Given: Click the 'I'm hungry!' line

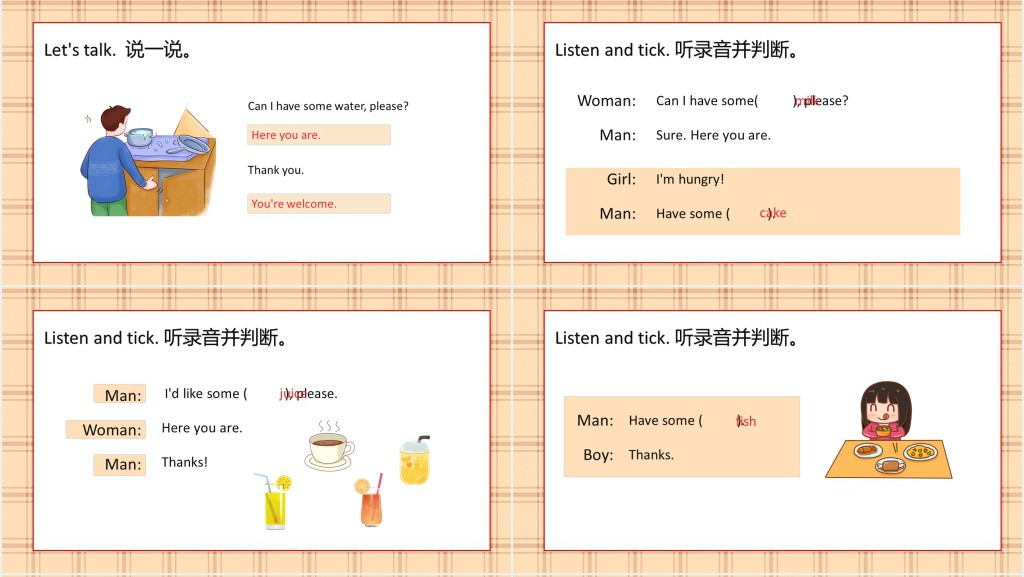Looking at the screenshot, I should 690,179.
